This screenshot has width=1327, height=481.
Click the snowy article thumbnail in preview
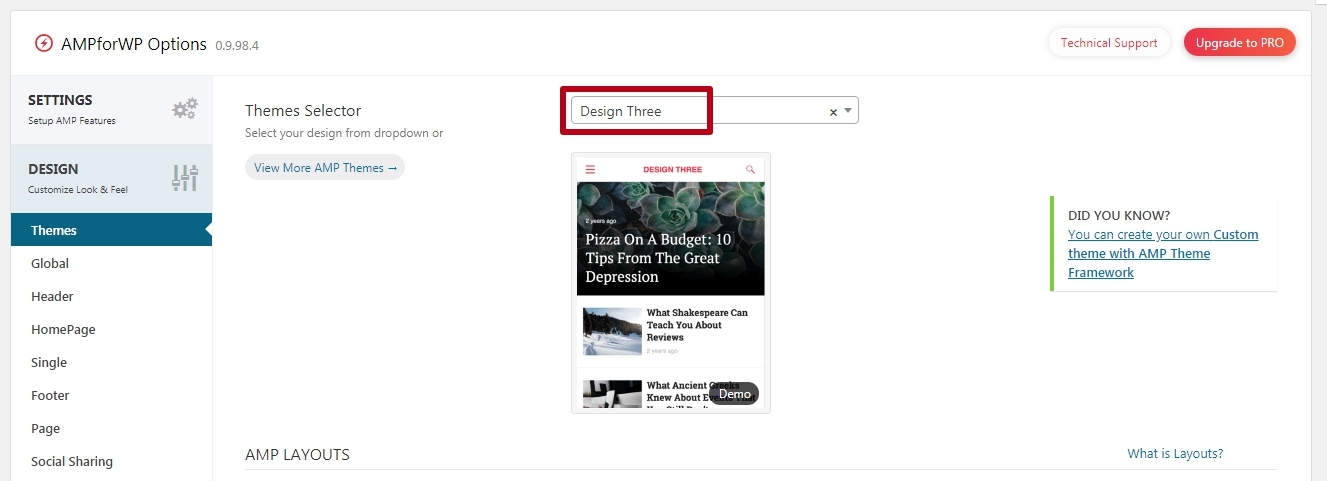[x=612, y=331]
